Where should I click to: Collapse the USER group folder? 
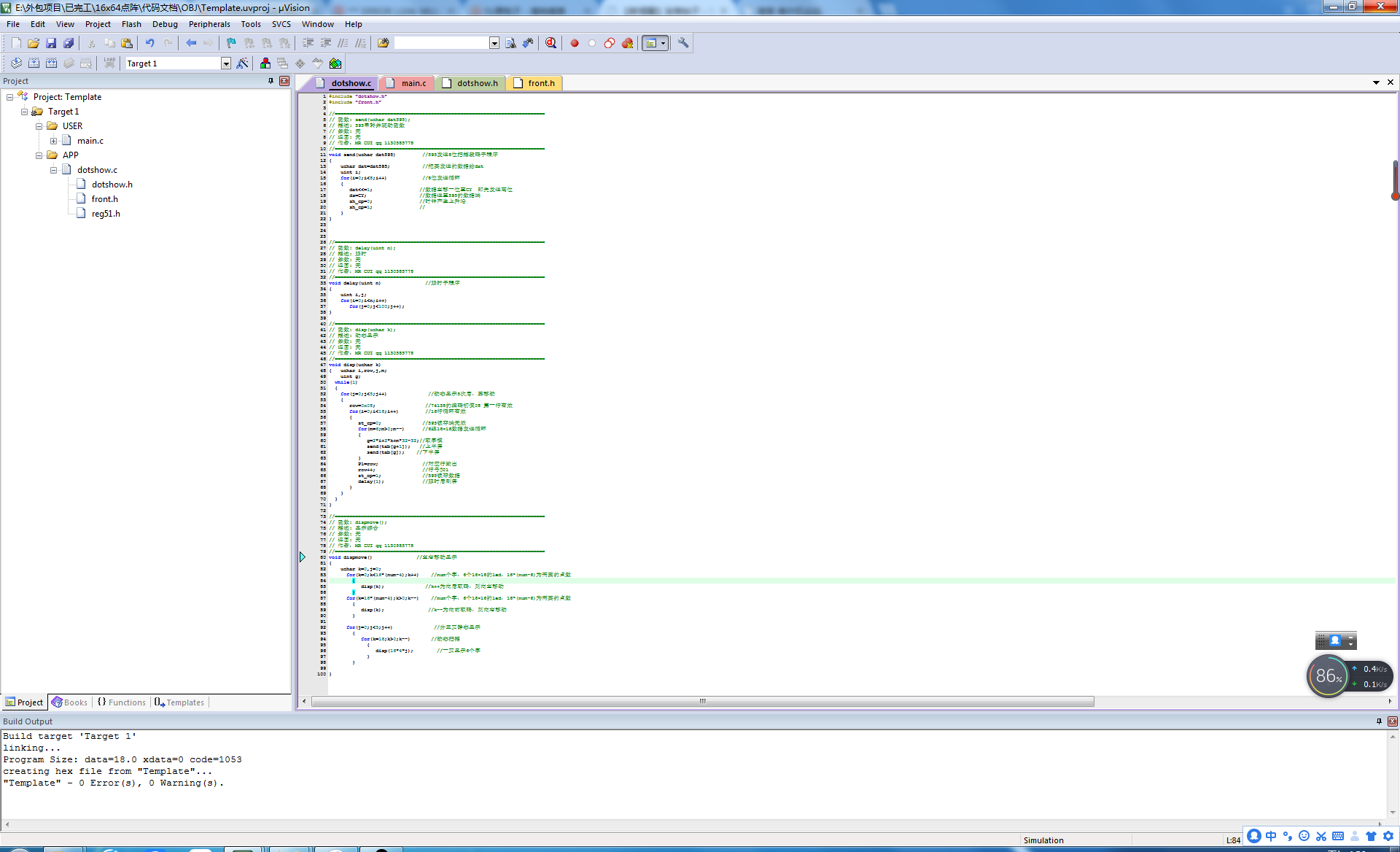coord(39,126)
